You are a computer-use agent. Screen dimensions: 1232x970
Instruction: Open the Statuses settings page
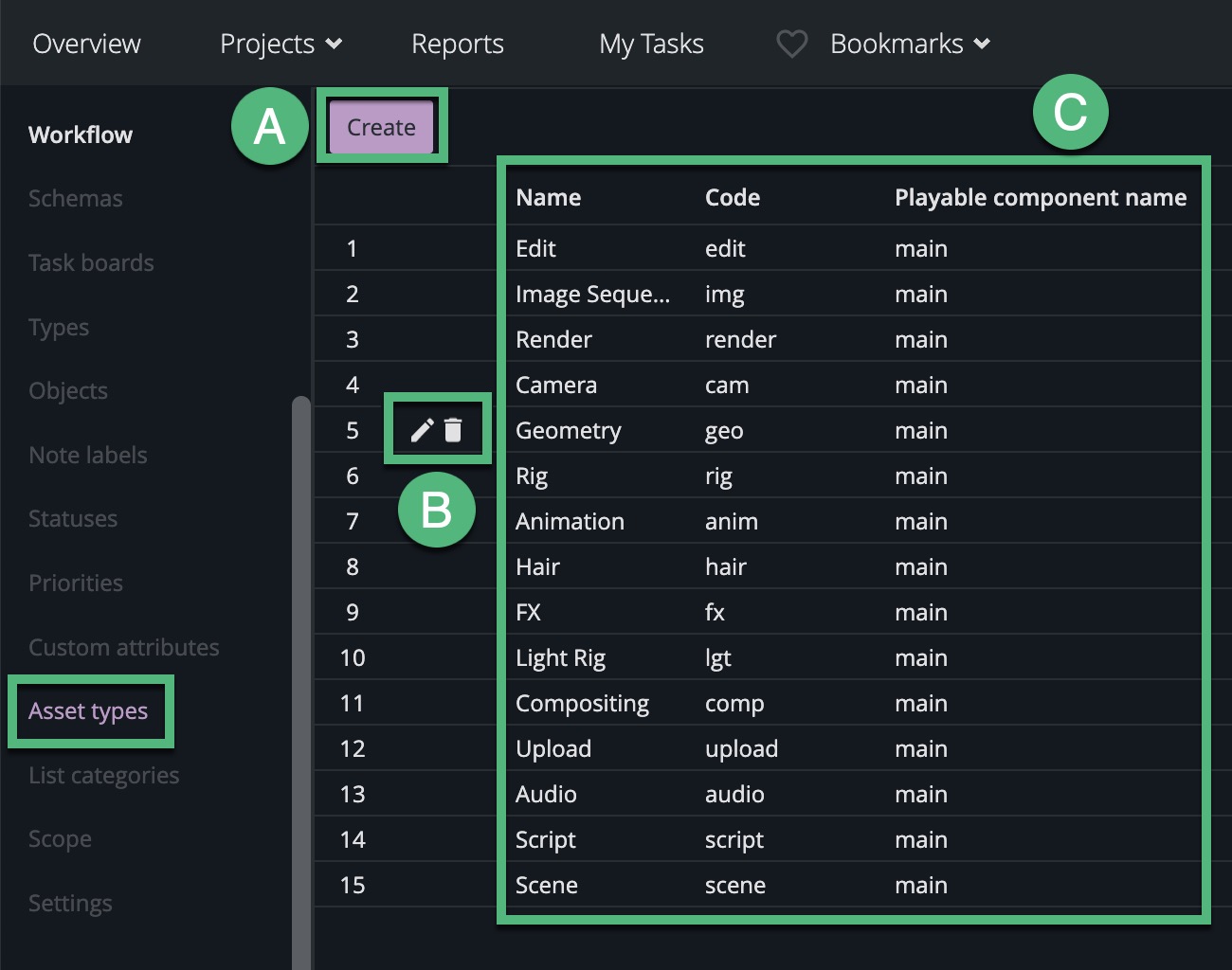pos(73,518)
